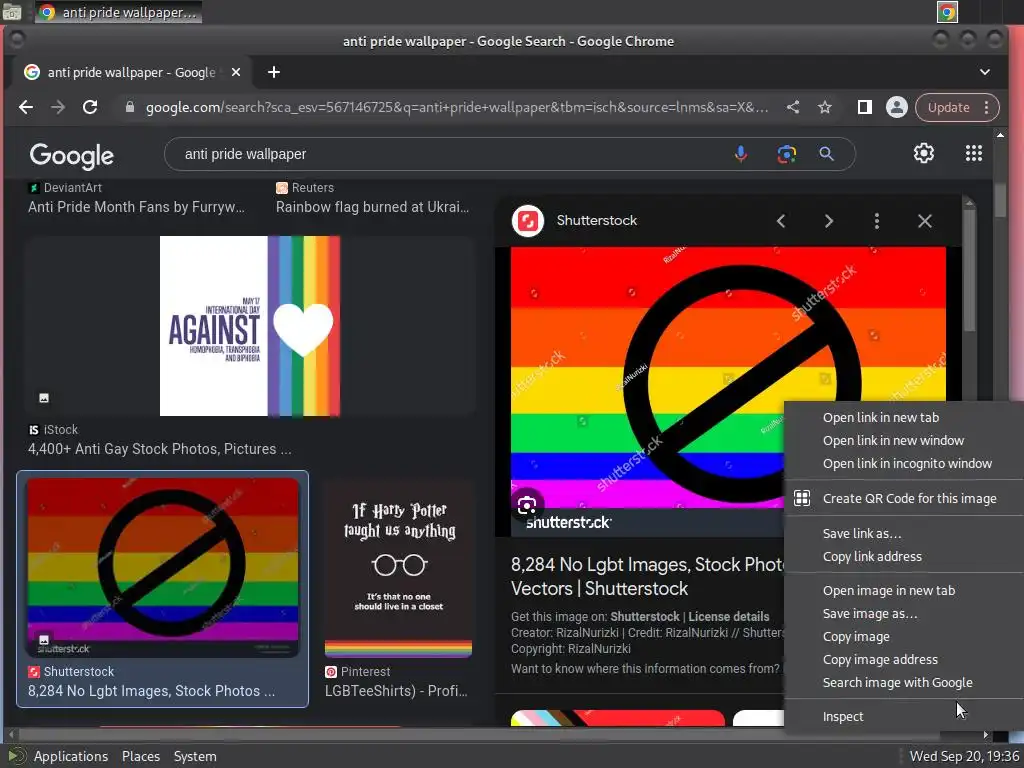
Task: Open DeviantArt Anti Pride Month Fans link
Action: 136,207
